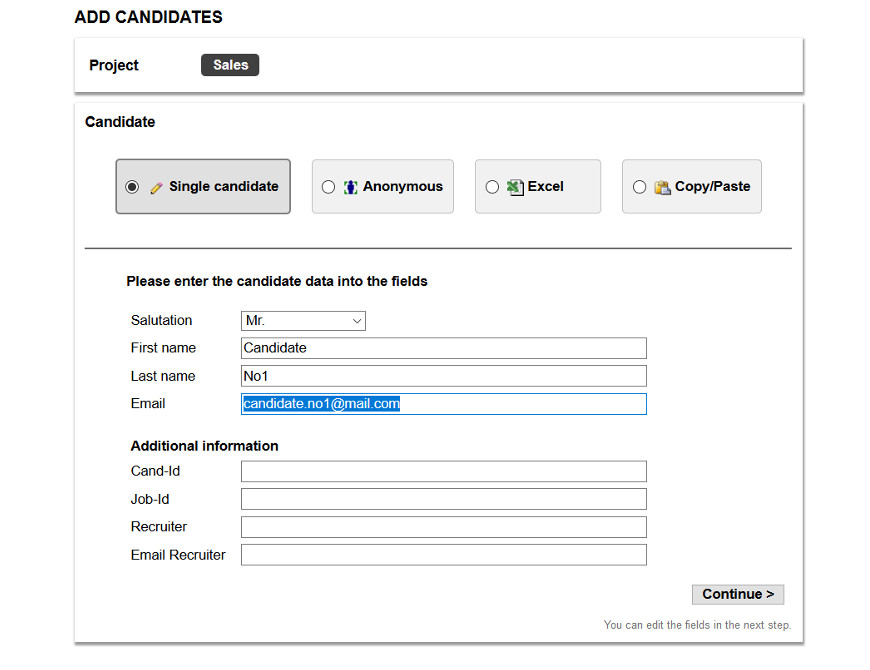
Task: Select the Anonymous radio button
Action: [x=328, y=187]
